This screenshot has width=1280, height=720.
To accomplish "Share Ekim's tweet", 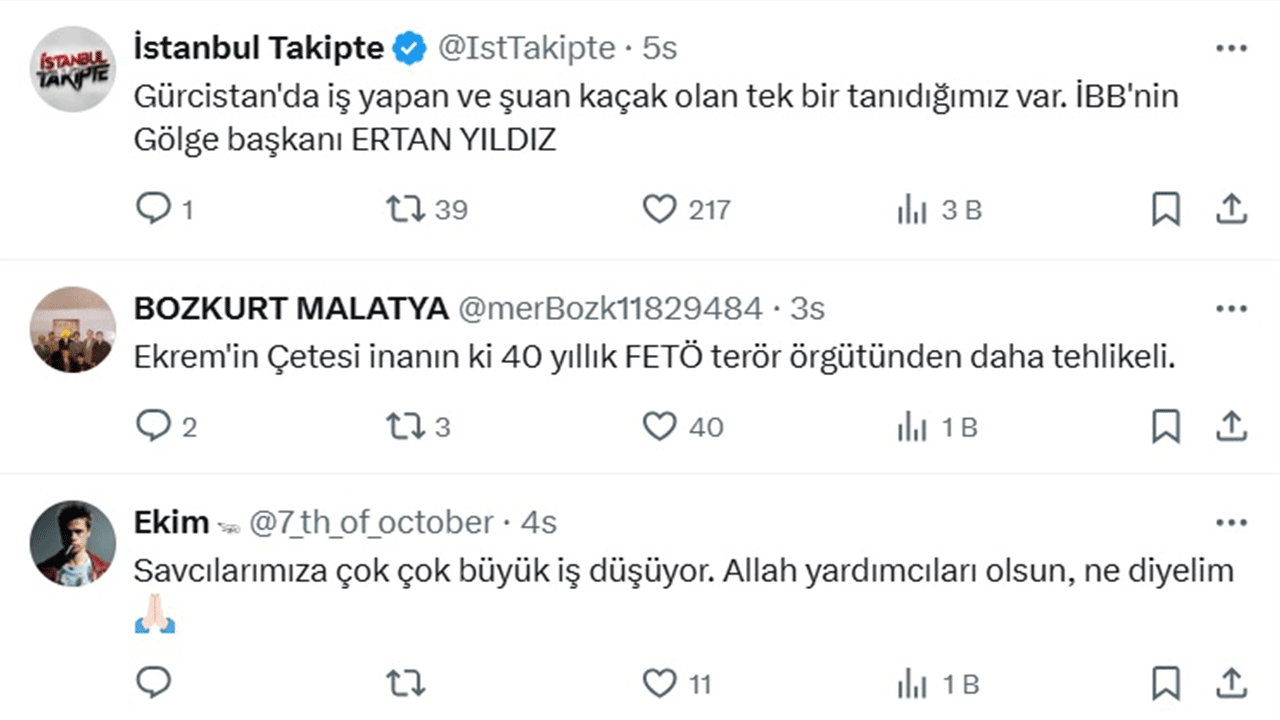I will coord(1231,683).
